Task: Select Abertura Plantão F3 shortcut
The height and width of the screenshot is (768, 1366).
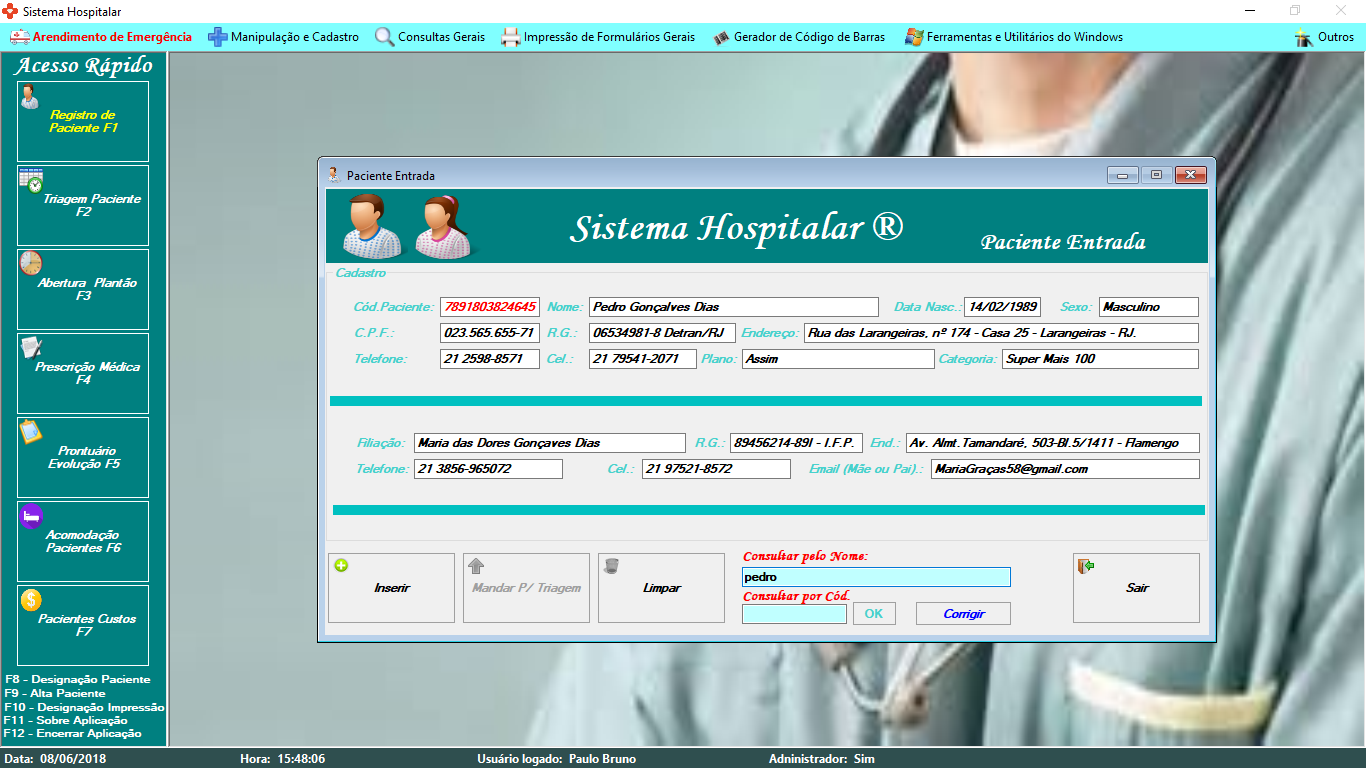Action: (x=83, y=290)
